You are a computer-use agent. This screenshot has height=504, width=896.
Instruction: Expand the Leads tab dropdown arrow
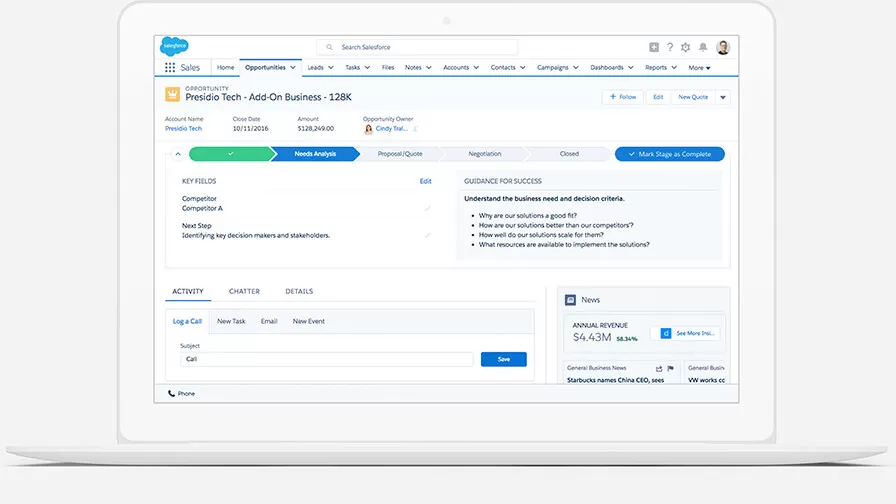pyautogui.click(x=333, y=68)
